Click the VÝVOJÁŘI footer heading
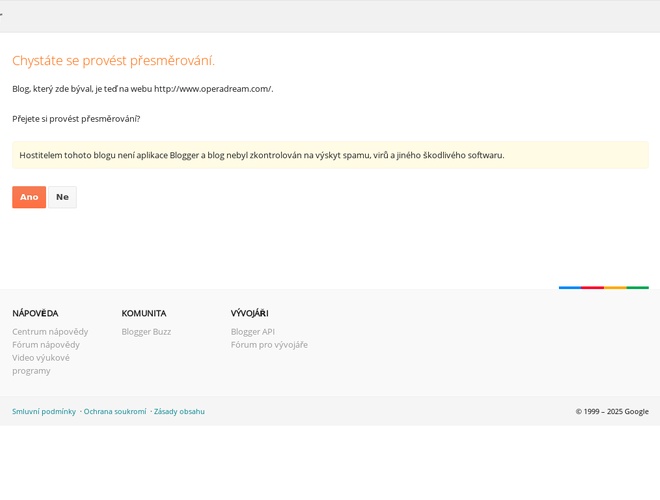The width and height of the screenshot is (660, 500). pyautogui.click(x=249, y=313)
